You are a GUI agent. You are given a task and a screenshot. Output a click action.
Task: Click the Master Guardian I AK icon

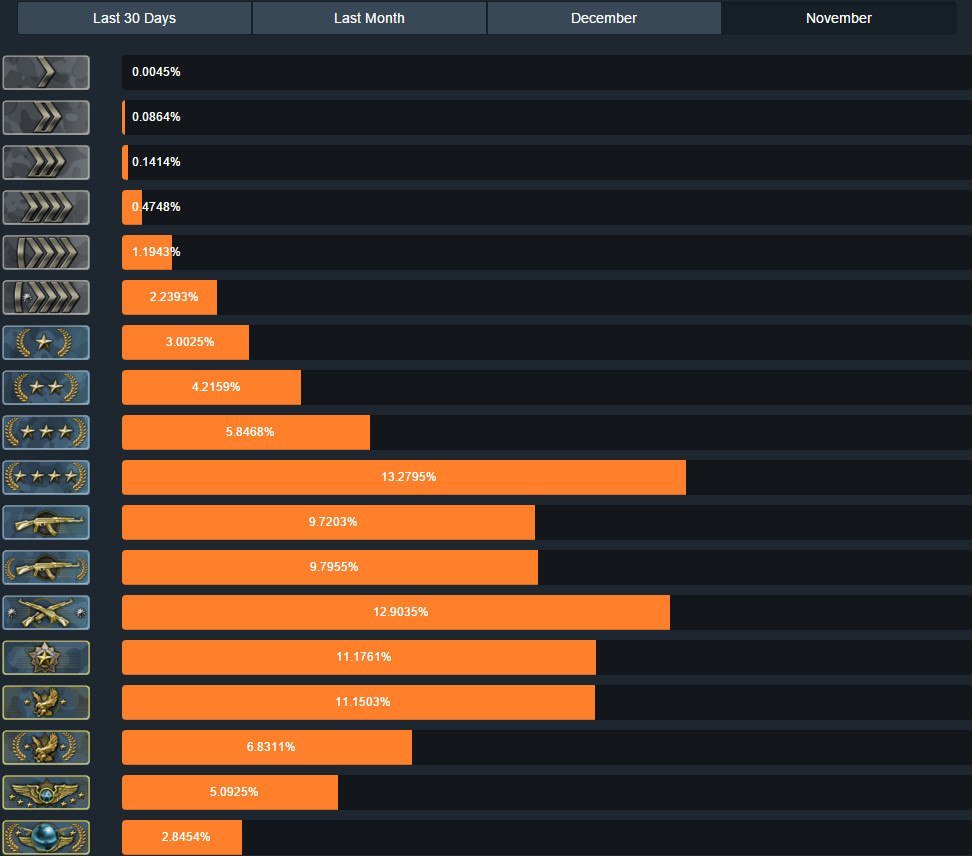[x=46, y=523]
